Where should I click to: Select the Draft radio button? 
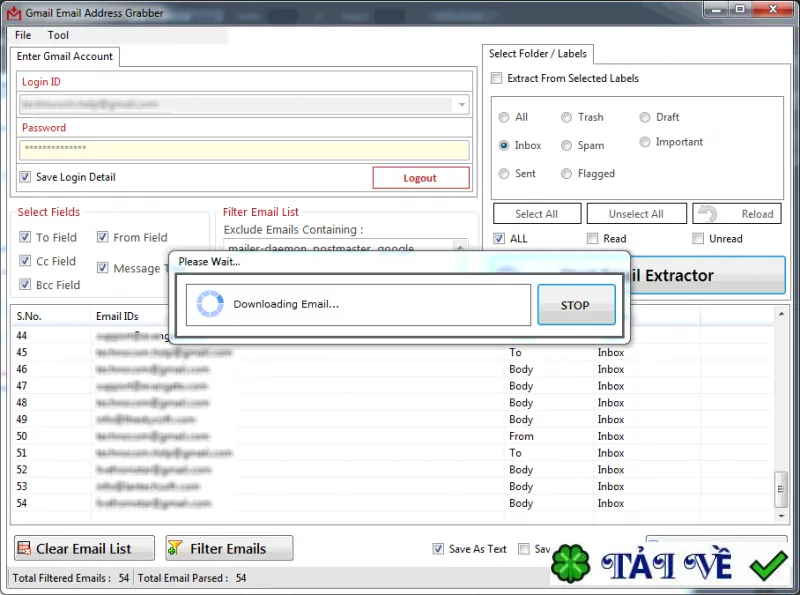click(645, 117)
